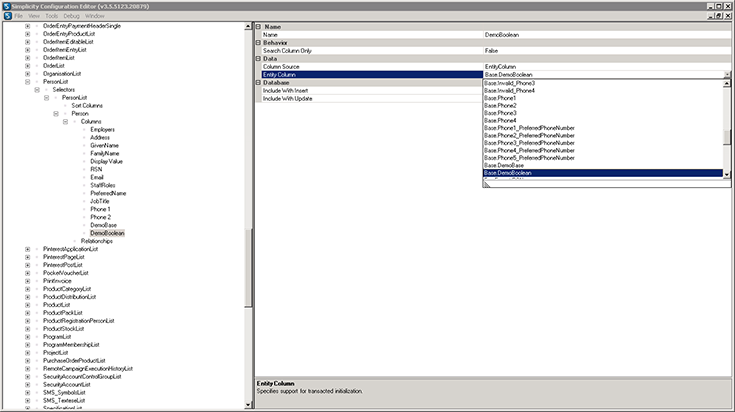Image resolution: width=735 pixels, height=412 pixels.
Task: Select the Column Source property row
Action: (496, 67)
